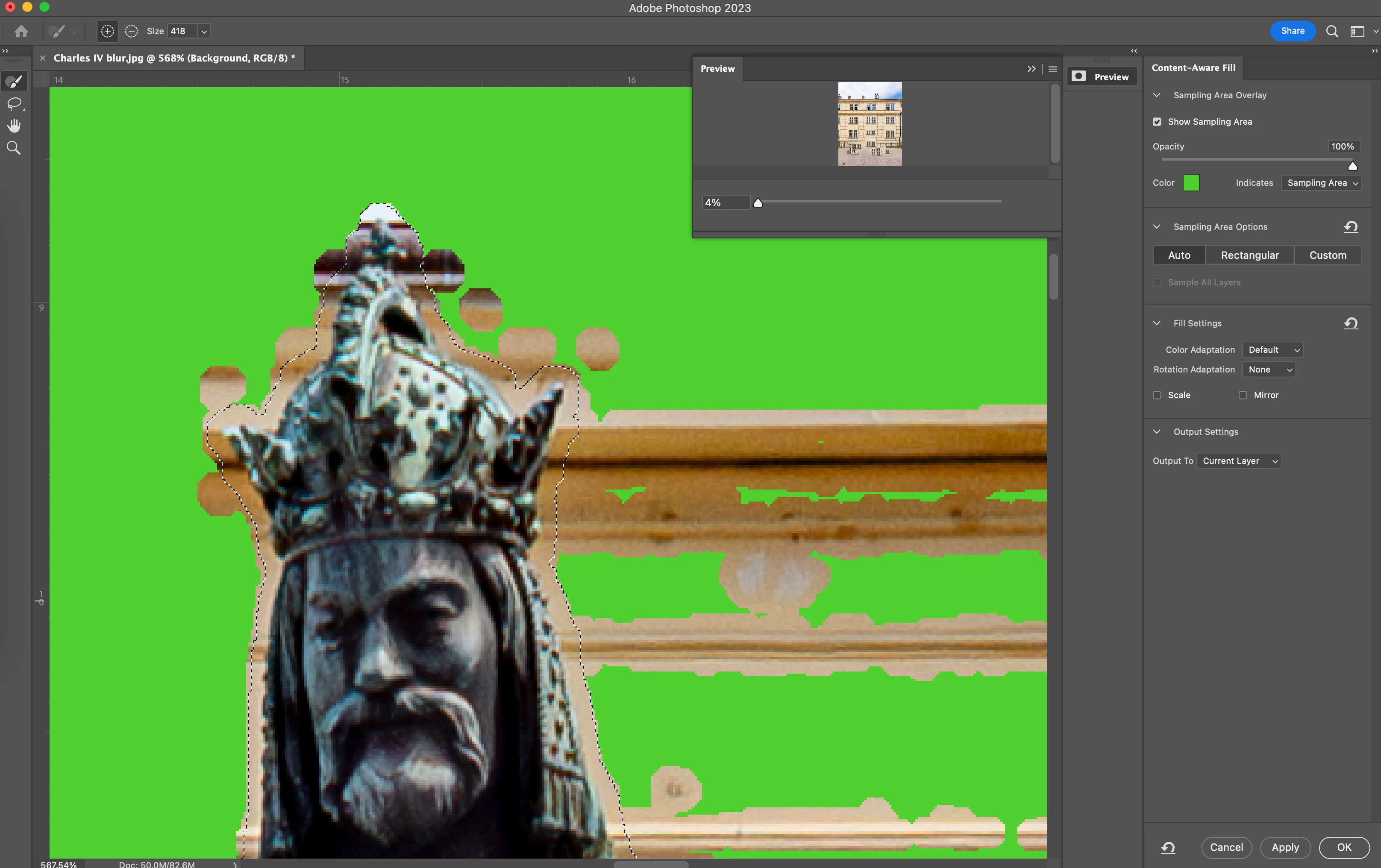Enable the Scale checkbox
The height and width of the screenshot is (868, 1381).
1157,395
